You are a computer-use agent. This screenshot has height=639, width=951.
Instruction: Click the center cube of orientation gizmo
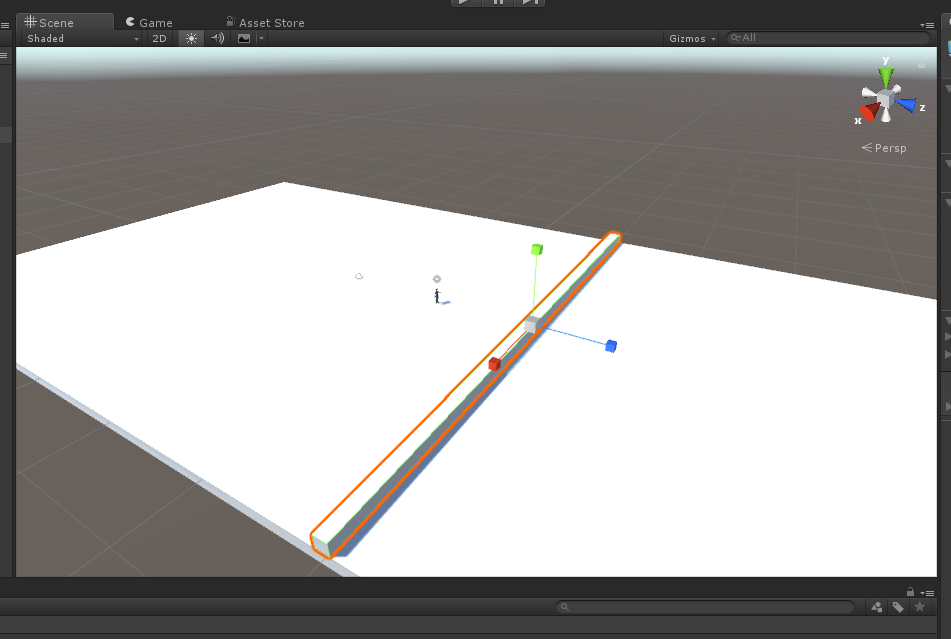[886, 98]
